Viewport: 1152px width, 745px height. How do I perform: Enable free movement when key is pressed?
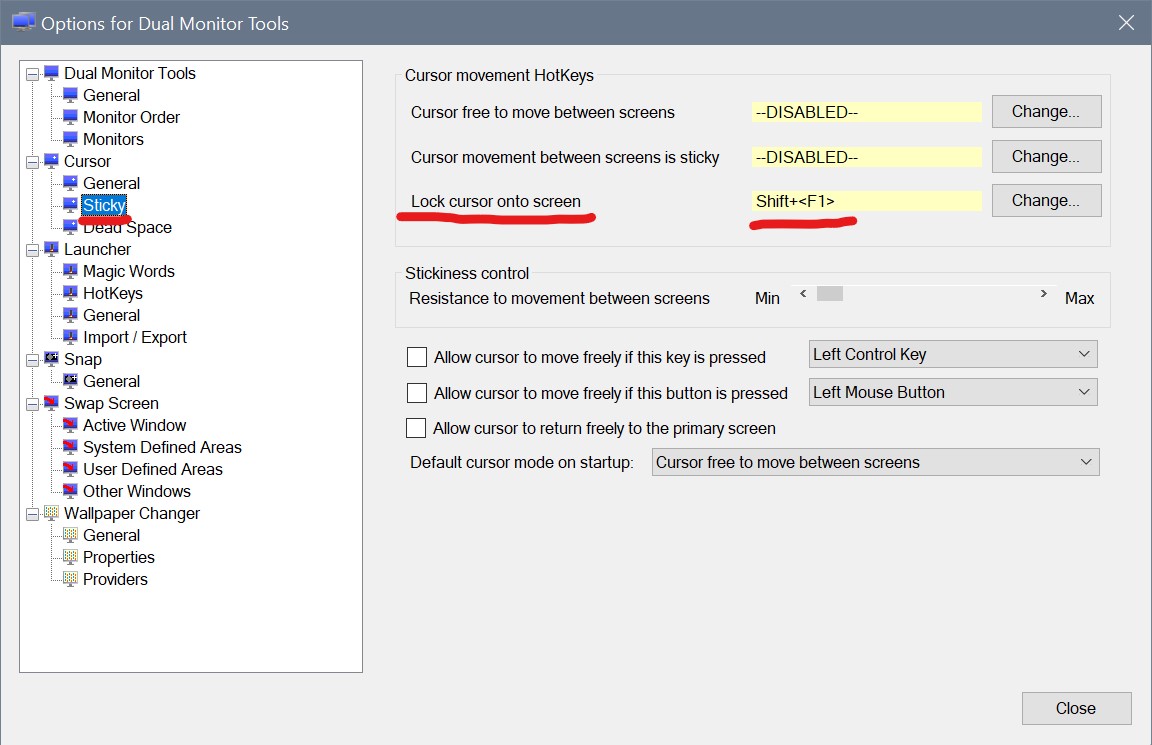point(417,357)
